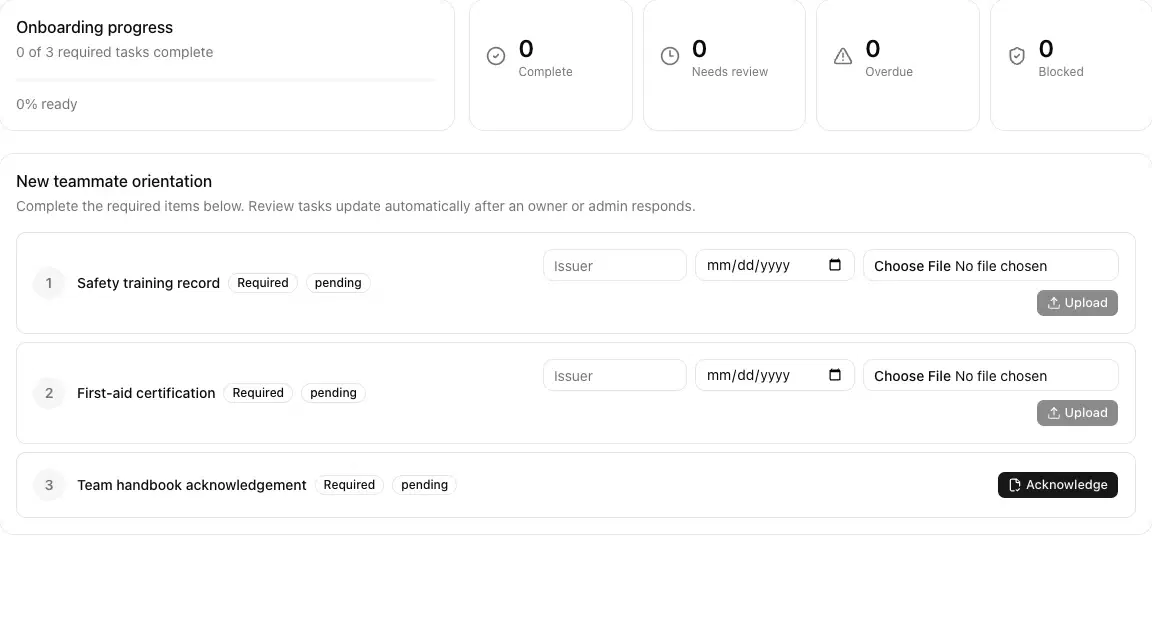The height and width of the screenshot is (630, 1152).
Task: Click 'First-aid certification' title
Action: click(146, 393)
